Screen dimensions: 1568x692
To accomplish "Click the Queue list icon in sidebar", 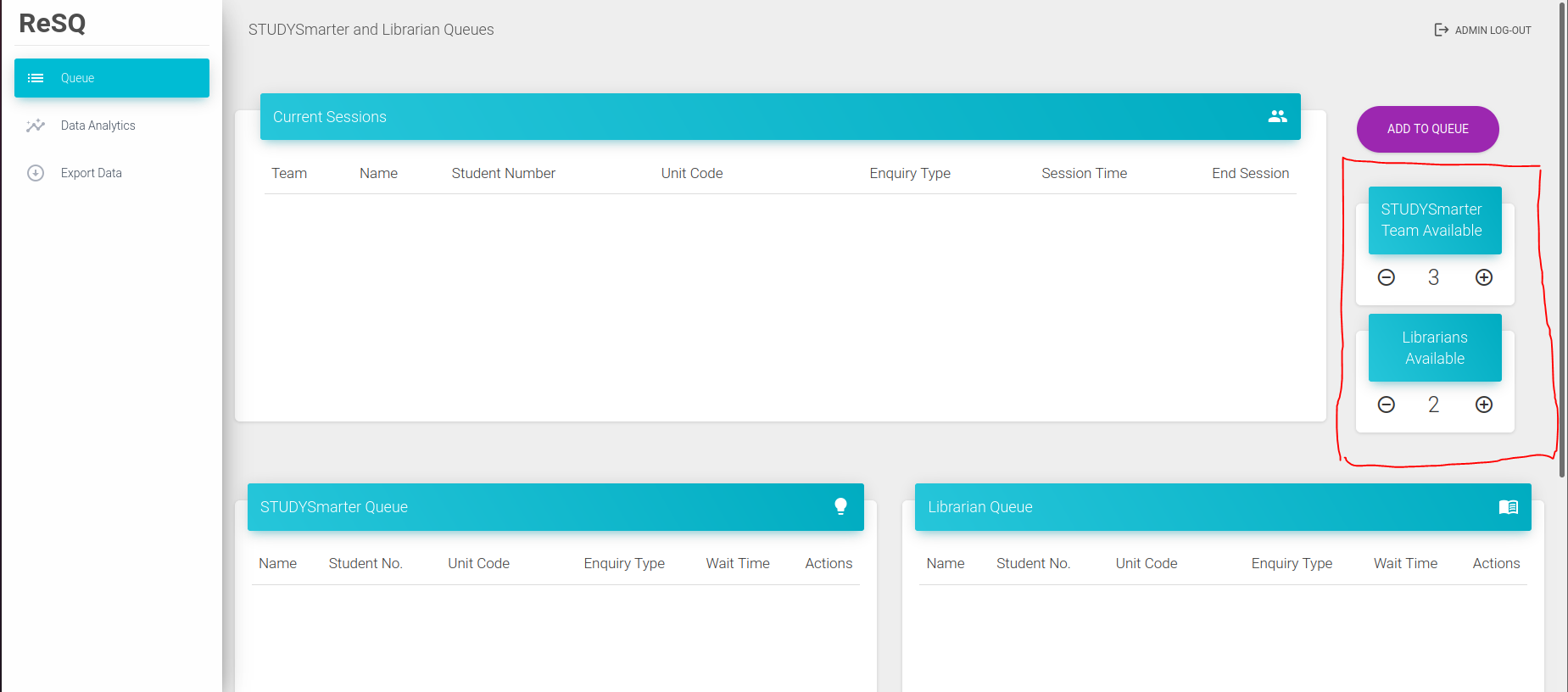I will tap(36, 78).
